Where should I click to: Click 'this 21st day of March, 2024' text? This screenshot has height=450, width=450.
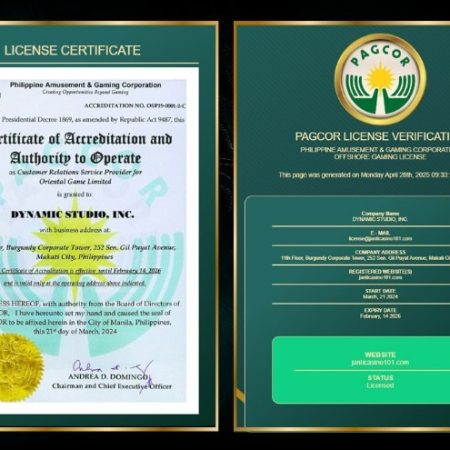[x=75, y=331]
